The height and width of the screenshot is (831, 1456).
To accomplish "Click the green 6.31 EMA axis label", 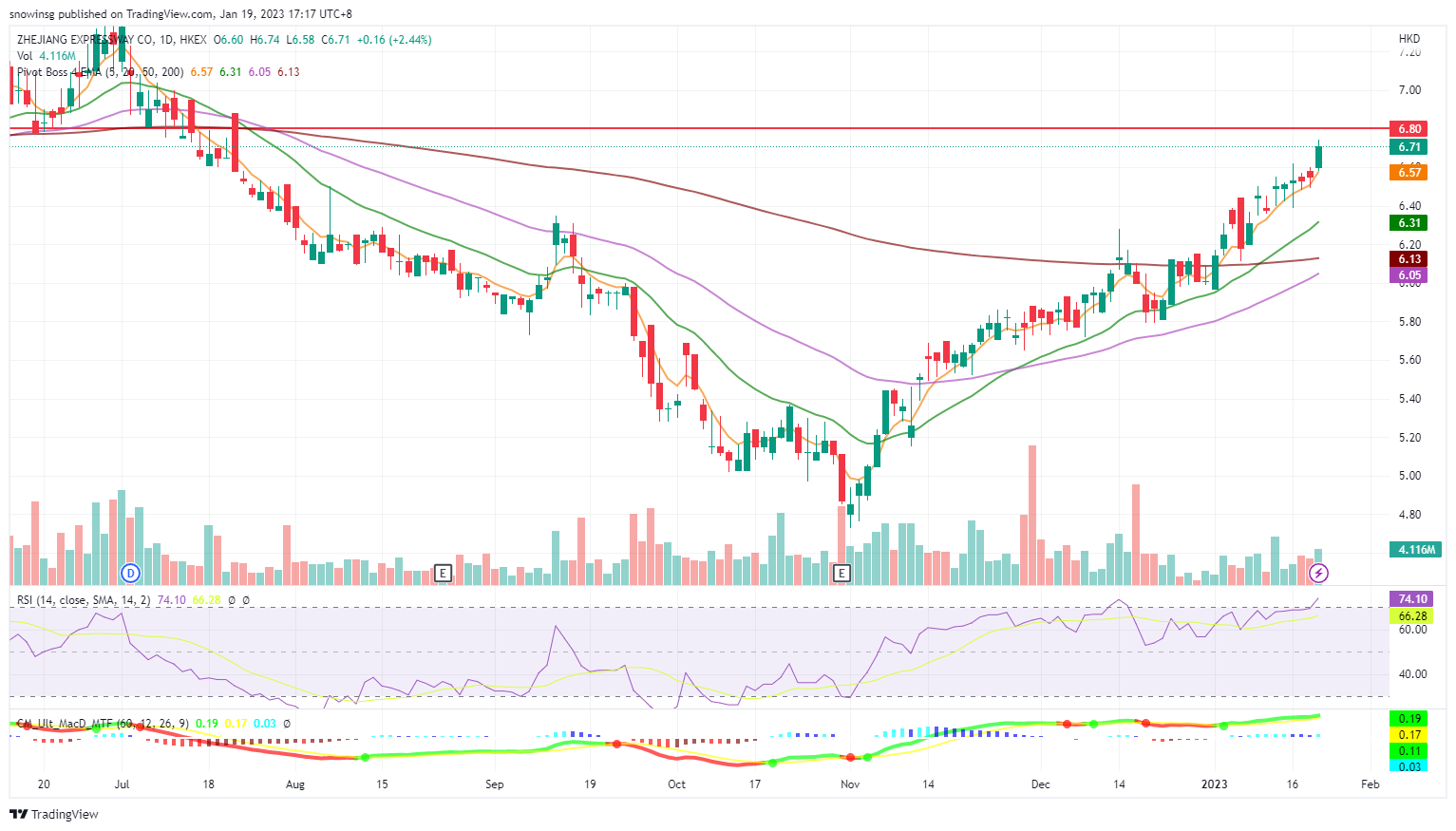I will (x=1409, y=223).
